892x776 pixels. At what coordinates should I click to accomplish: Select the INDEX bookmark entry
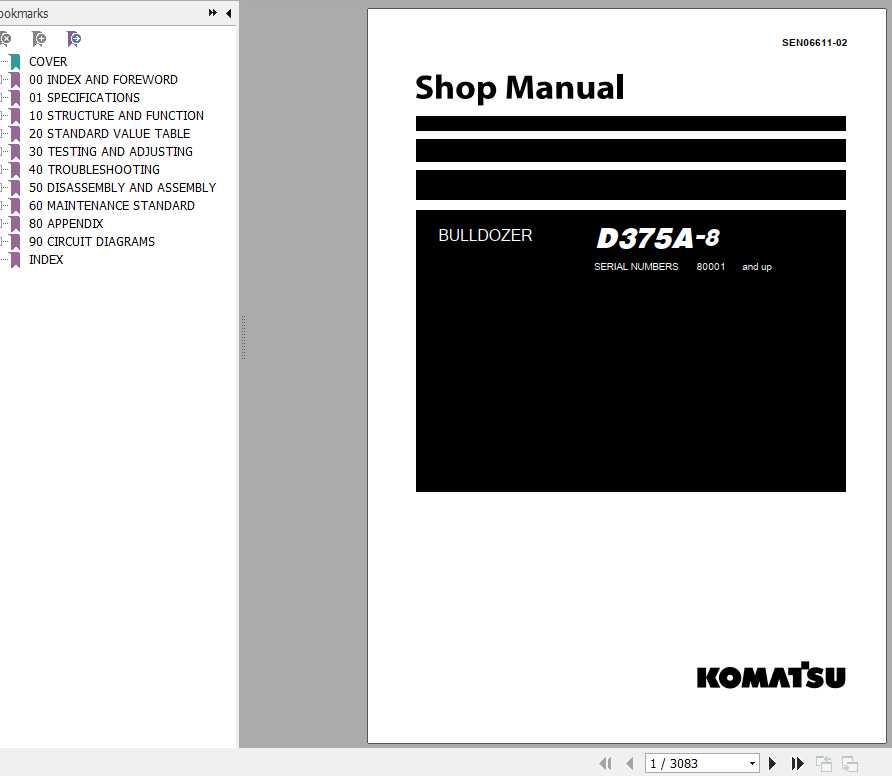[x=46, y=259]
